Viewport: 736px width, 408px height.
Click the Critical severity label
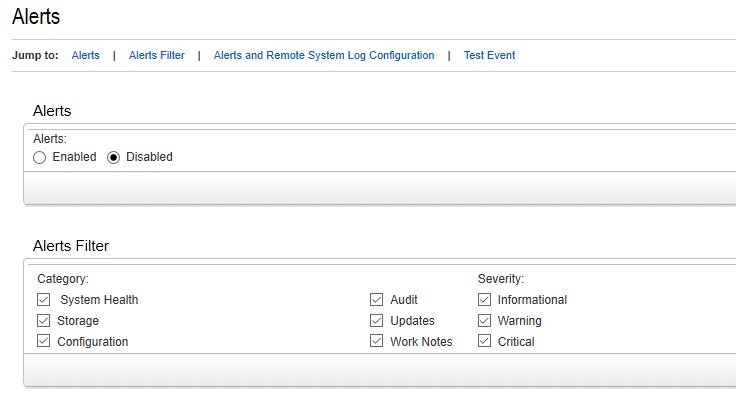tap(516, 342)
